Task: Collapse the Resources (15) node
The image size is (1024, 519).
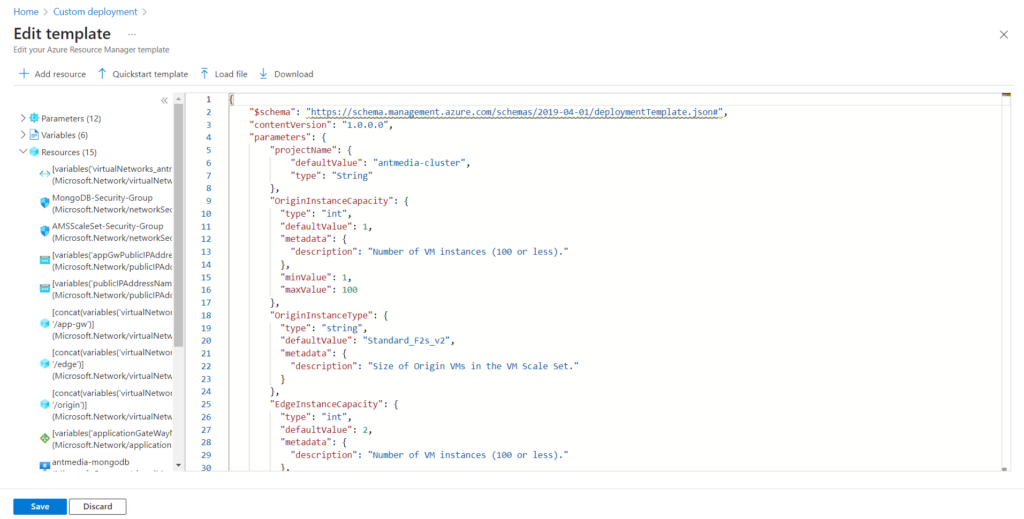Action: [24, 151]
